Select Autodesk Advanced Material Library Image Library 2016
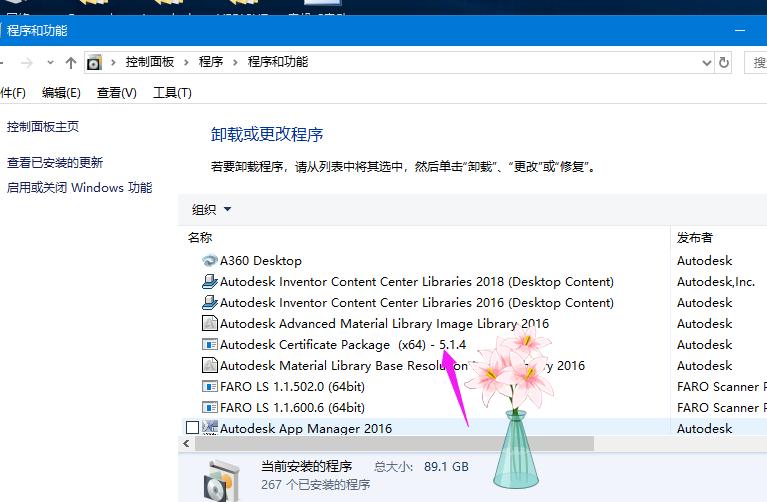This screenshot has width=767, height=502. coord(384,323)
